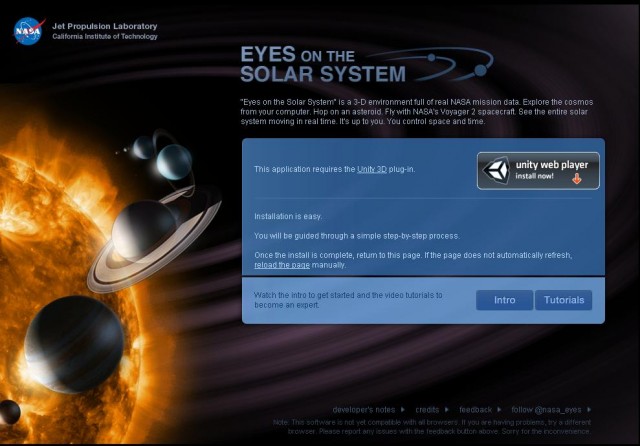The image size is (640, 446).
Task: Open the Tutorials button
Action: (564, 300)
